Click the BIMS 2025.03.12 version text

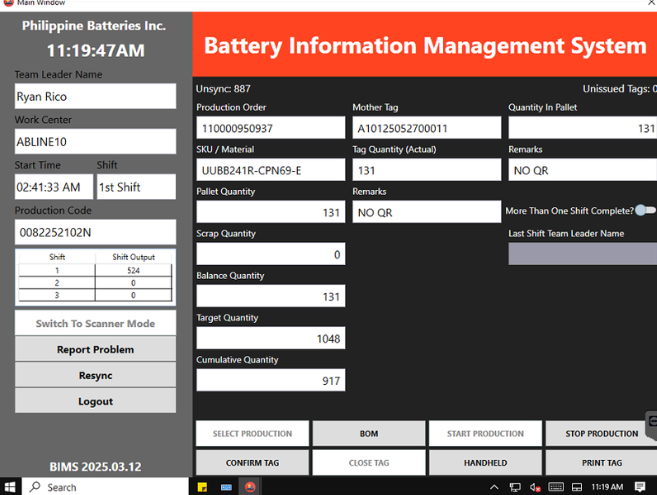(96, 466)
